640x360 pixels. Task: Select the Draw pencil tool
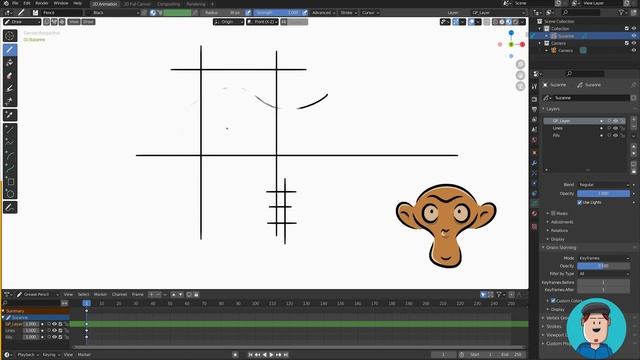pyautogui.click(x=10, y=50)
